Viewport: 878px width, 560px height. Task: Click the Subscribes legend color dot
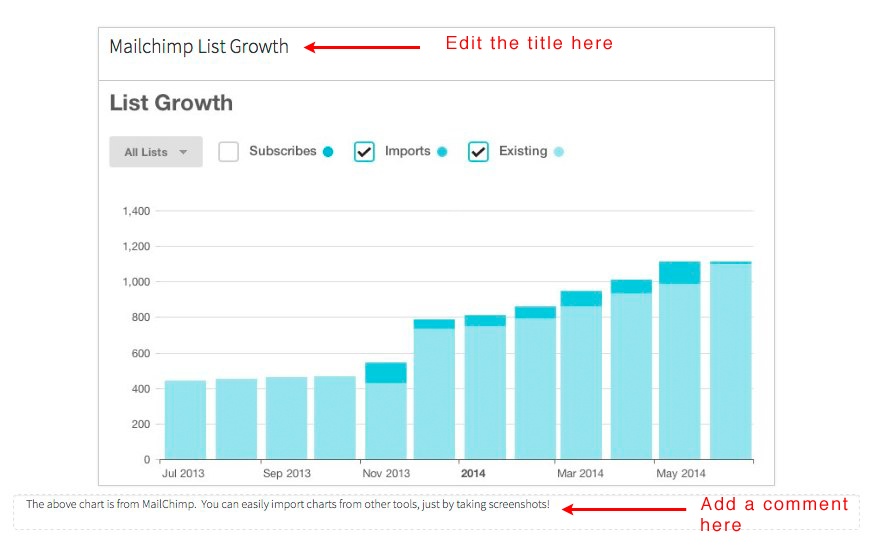(x=328, y=152)
